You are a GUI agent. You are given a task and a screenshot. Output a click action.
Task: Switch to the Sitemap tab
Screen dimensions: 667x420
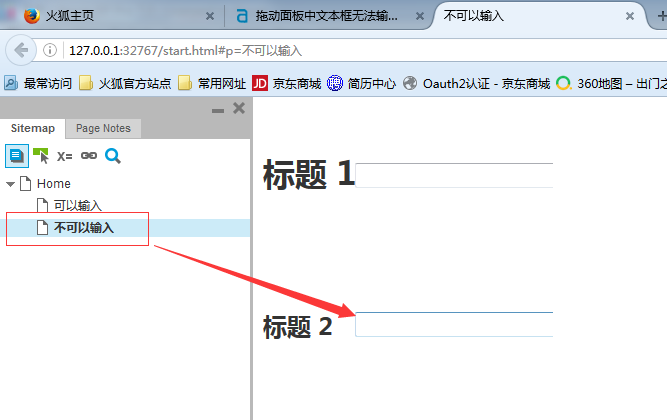click(33, 128)
